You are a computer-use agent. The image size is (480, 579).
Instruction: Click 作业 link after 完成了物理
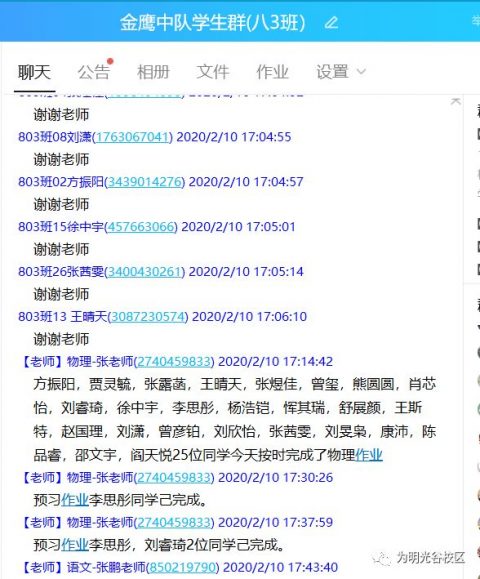368,455
